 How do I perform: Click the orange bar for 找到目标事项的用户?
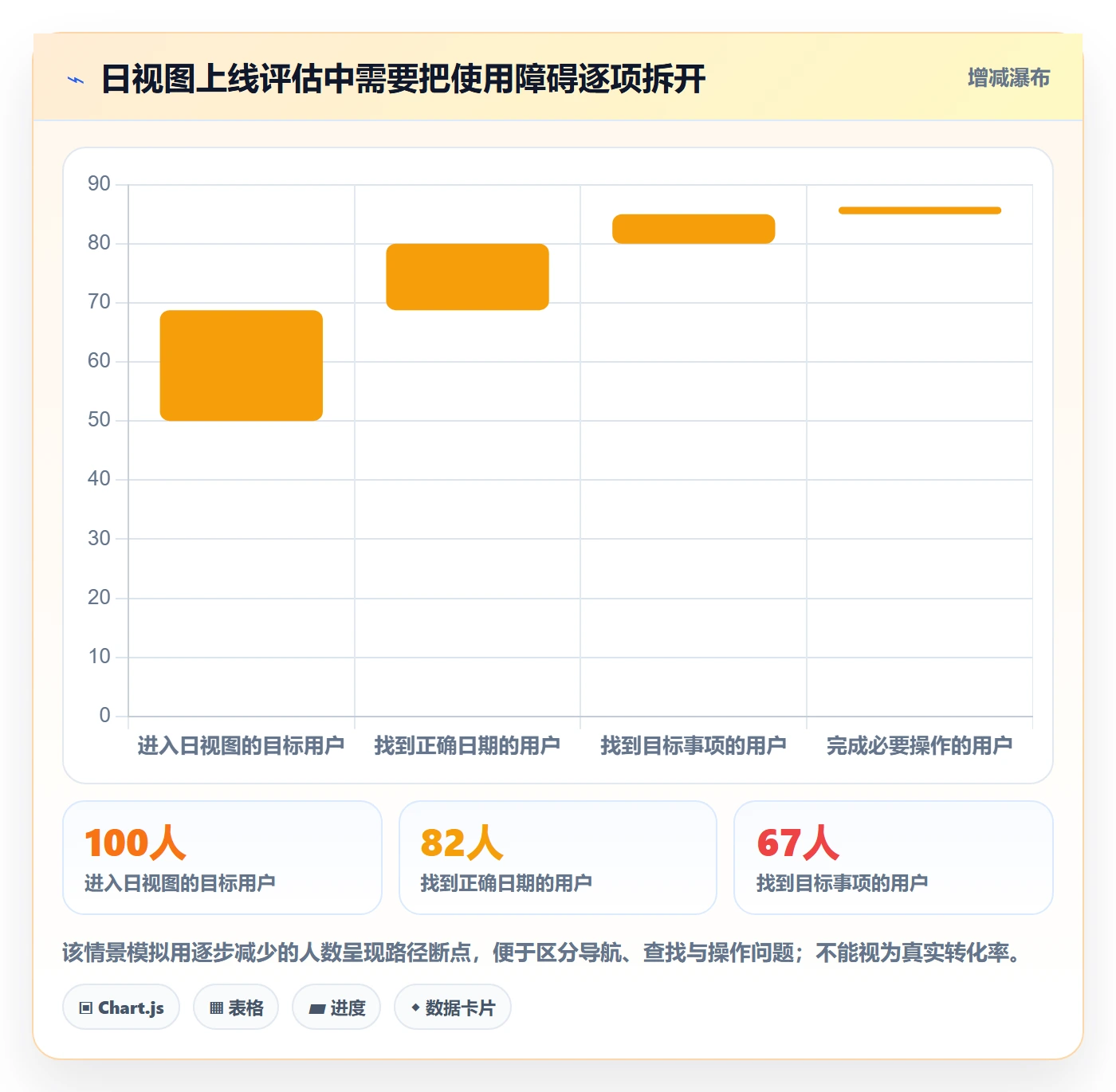[x=694, y=229]
